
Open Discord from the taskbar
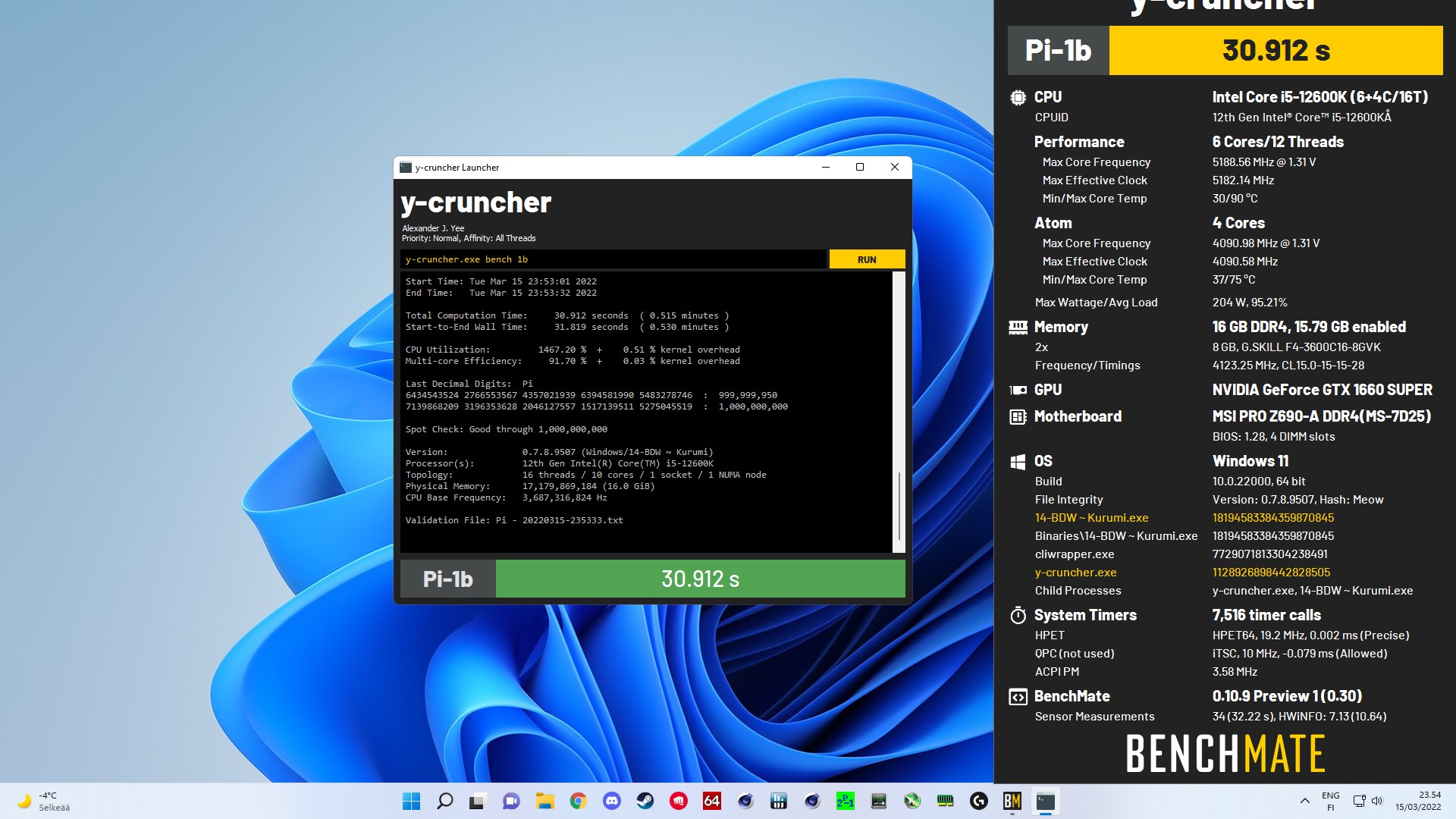pyautogui.click(x=611, y=801)
